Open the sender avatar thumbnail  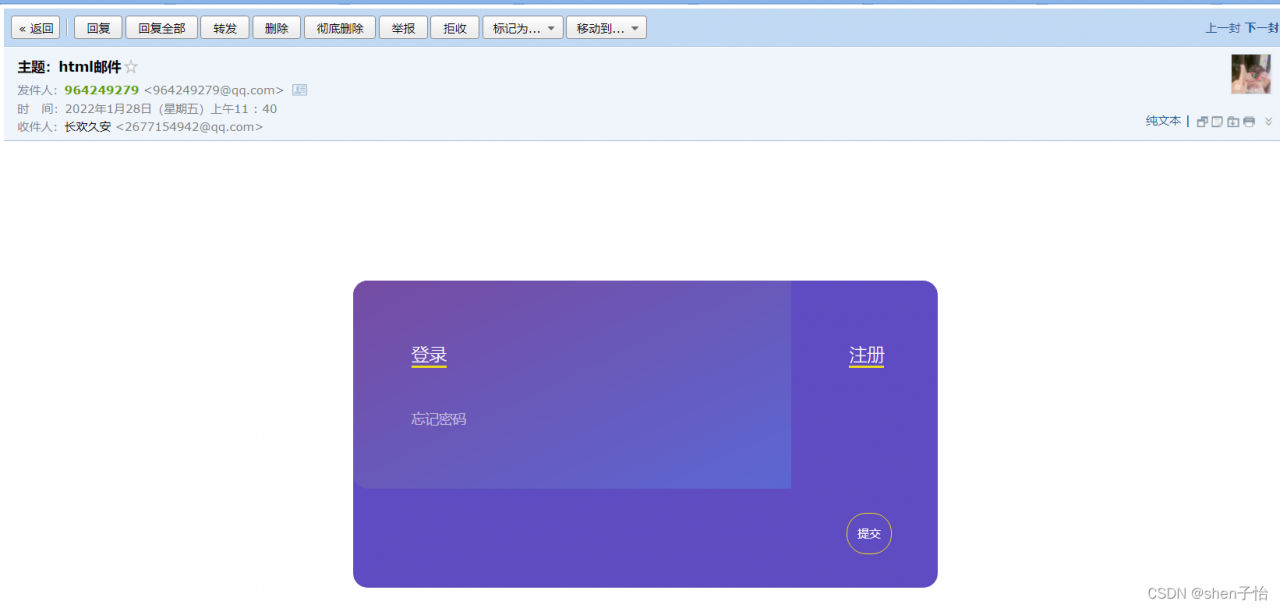(1251, 74)
